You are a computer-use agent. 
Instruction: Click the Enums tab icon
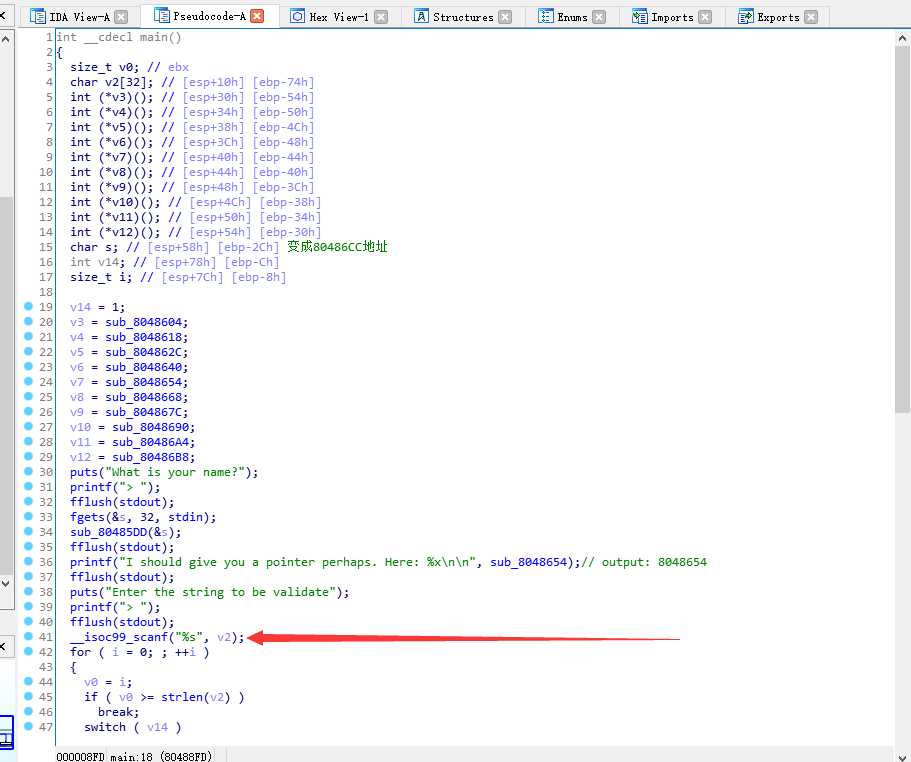point(546,16)
